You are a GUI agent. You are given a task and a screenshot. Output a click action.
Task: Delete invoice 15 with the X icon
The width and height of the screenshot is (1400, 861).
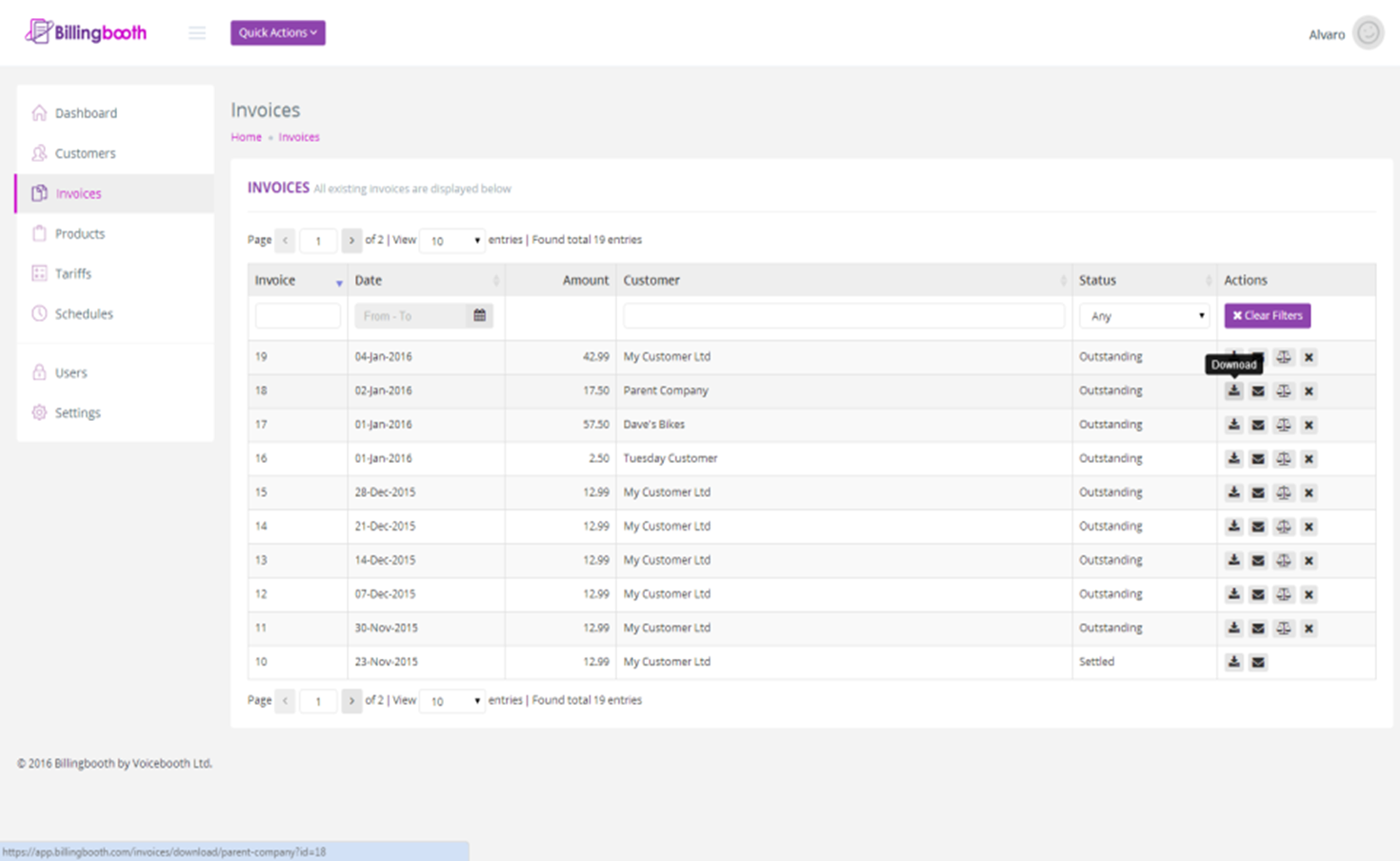[1309, 492]
